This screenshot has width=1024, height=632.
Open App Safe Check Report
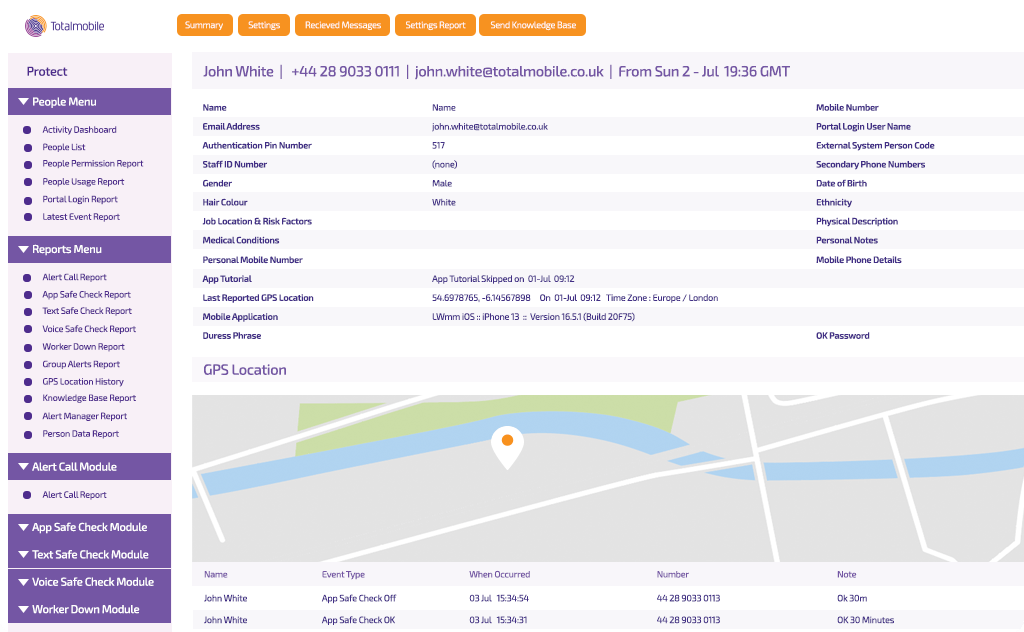(86, 295)
